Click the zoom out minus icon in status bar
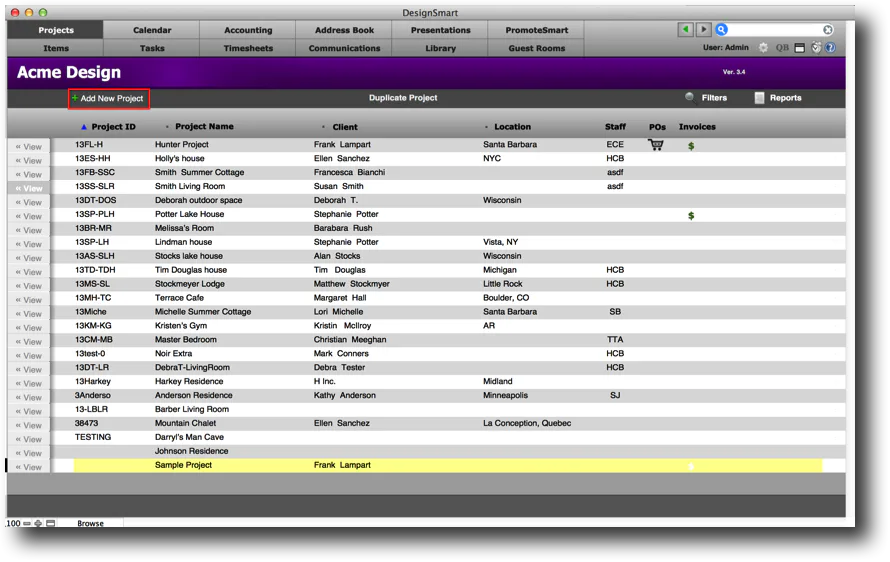 [27, 523]
